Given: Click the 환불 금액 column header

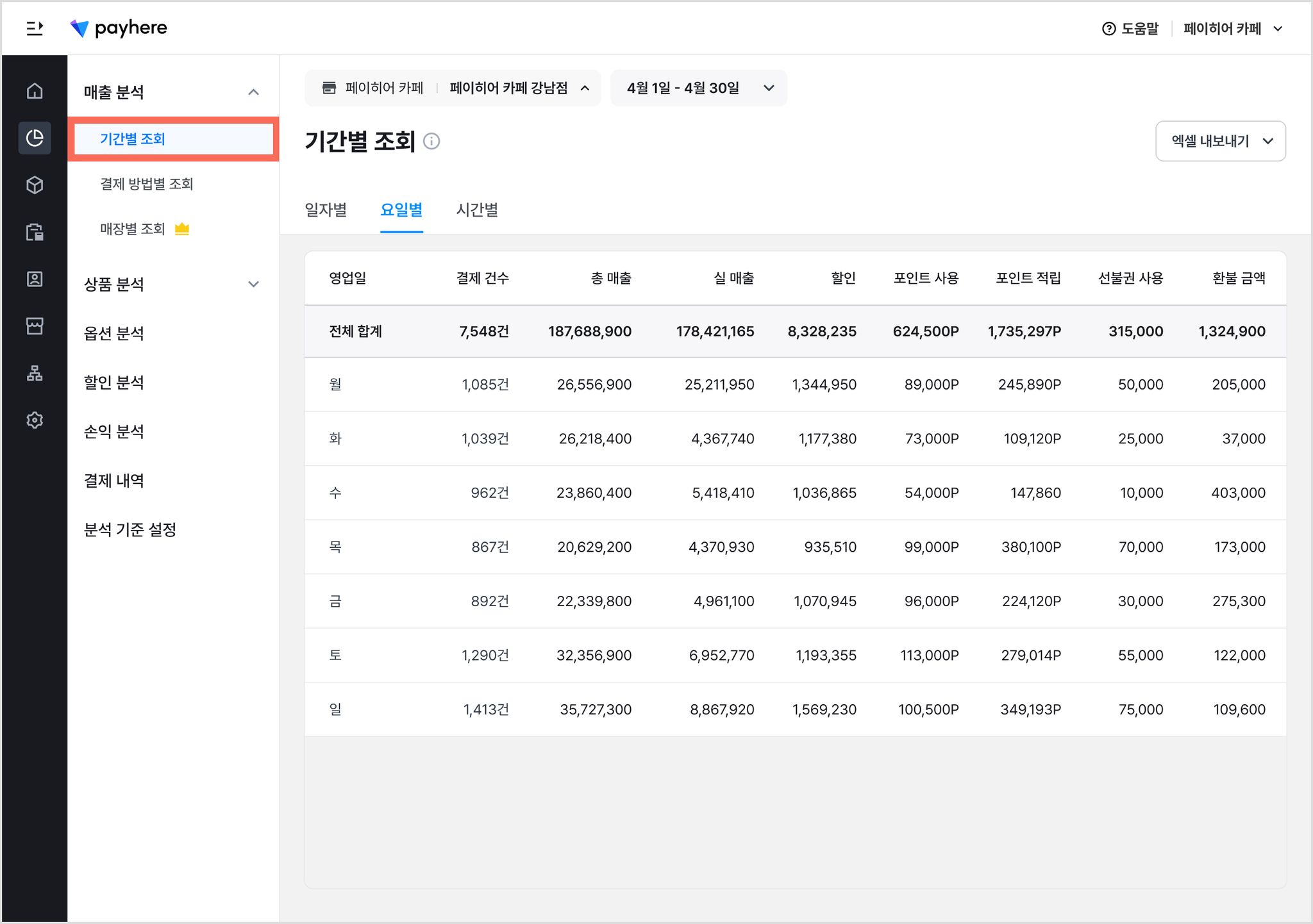Looking at the screenshot, I should coord(1239,278).
